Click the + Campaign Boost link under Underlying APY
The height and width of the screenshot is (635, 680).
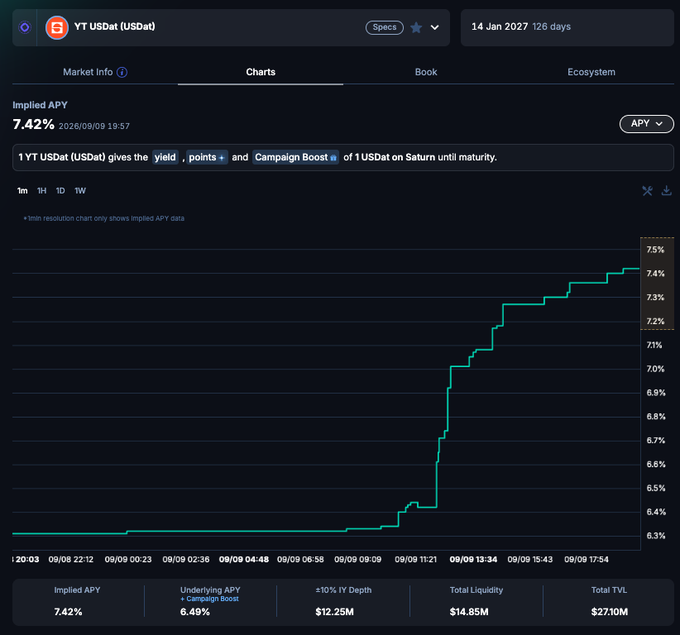coord(209,599)
